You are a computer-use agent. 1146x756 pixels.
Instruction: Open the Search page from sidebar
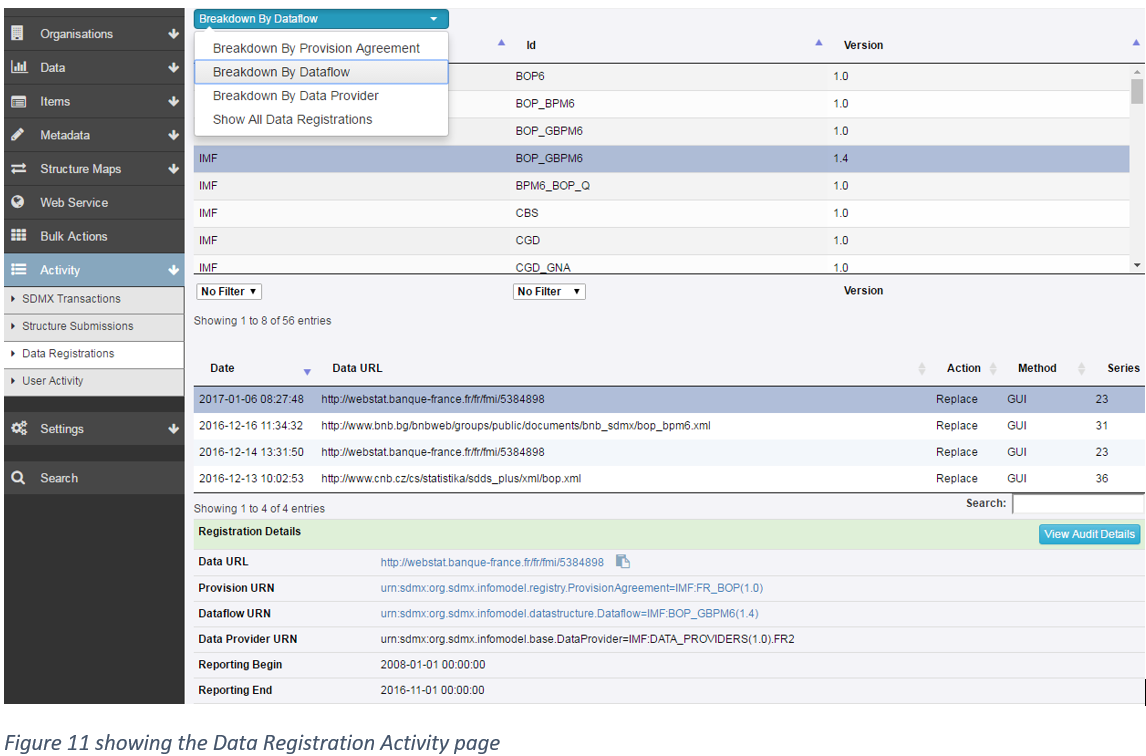tap(58, 478)
